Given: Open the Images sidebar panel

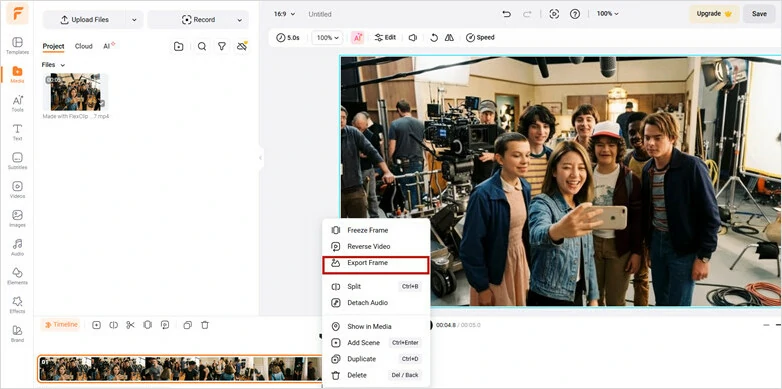Looking at the screenshot, I should [x=17, y=218].
